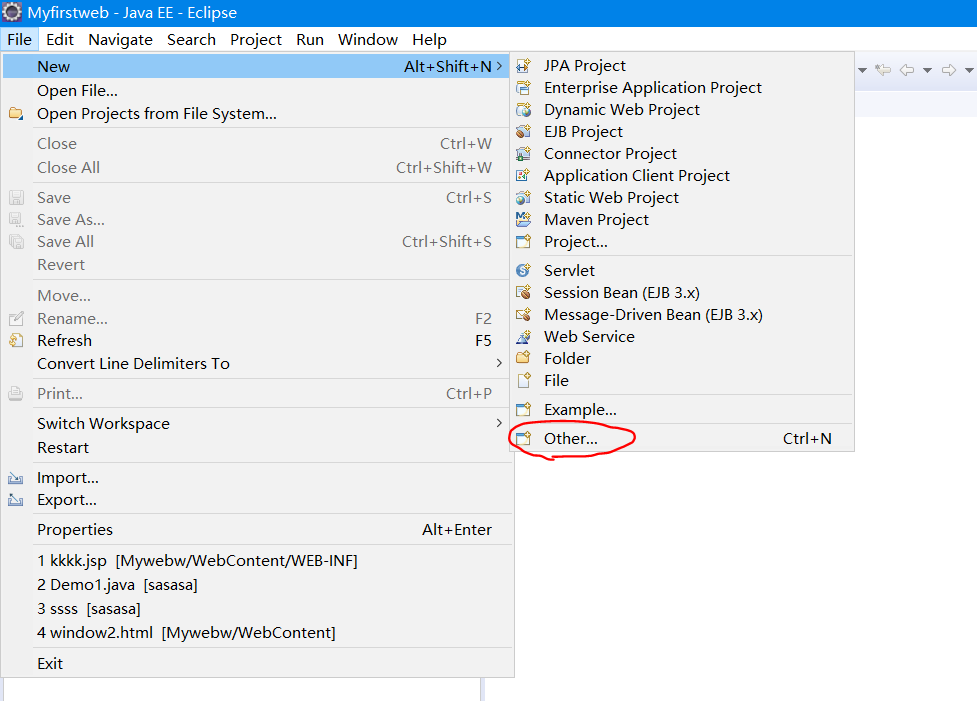
Task: Open the Run menu
Action: [310, 39]
